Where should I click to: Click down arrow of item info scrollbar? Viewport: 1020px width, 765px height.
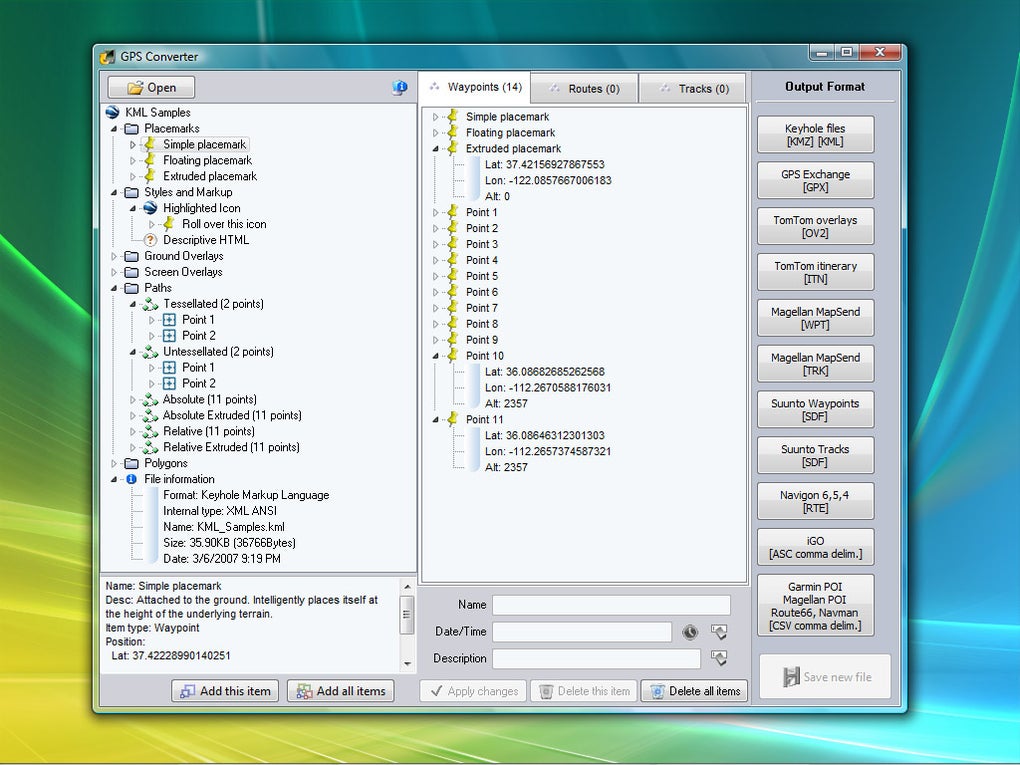pos(407,664)
